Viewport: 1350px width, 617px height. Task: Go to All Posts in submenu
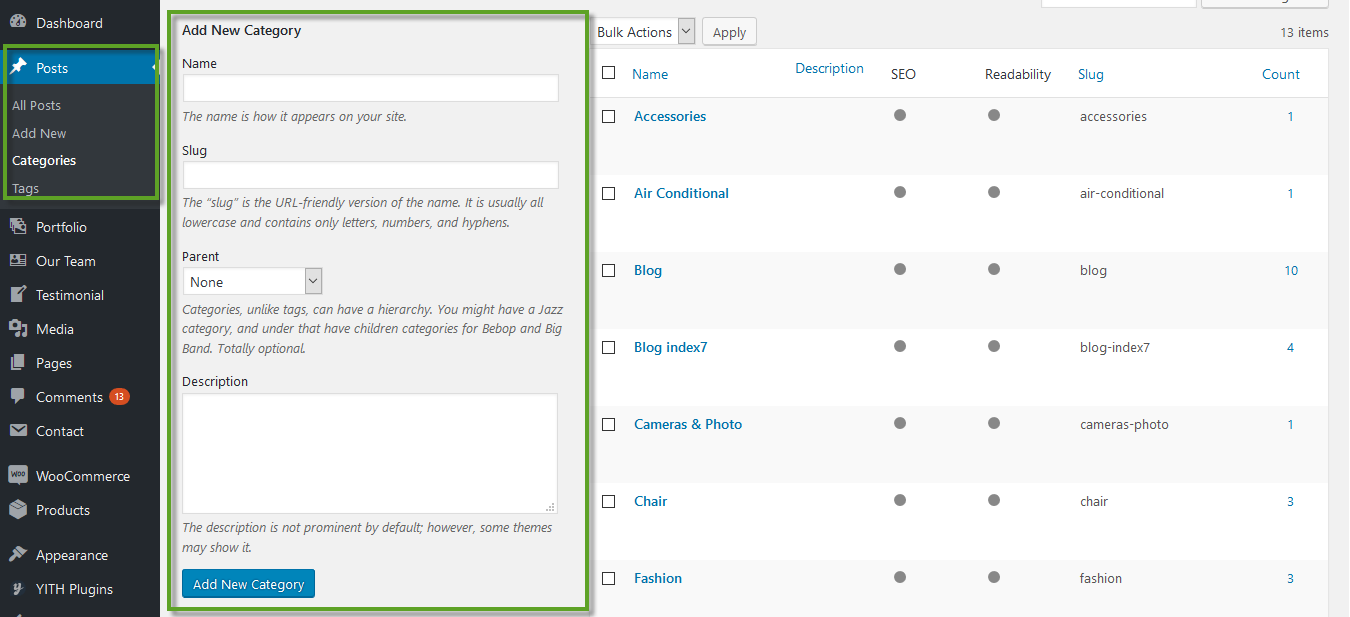[x=36, y=105]
